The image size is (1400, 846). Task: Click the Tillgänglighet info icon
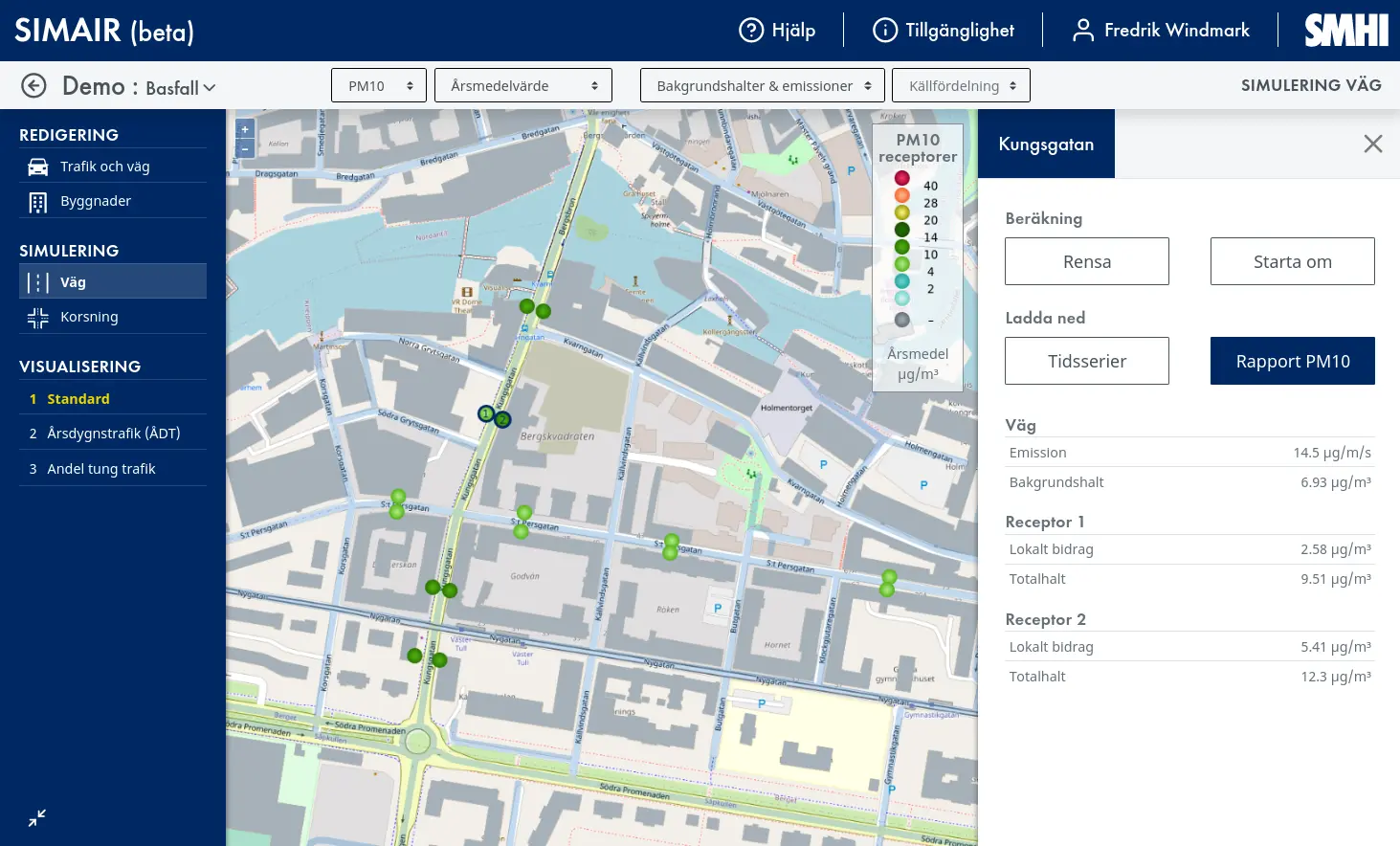pos(885,31)
